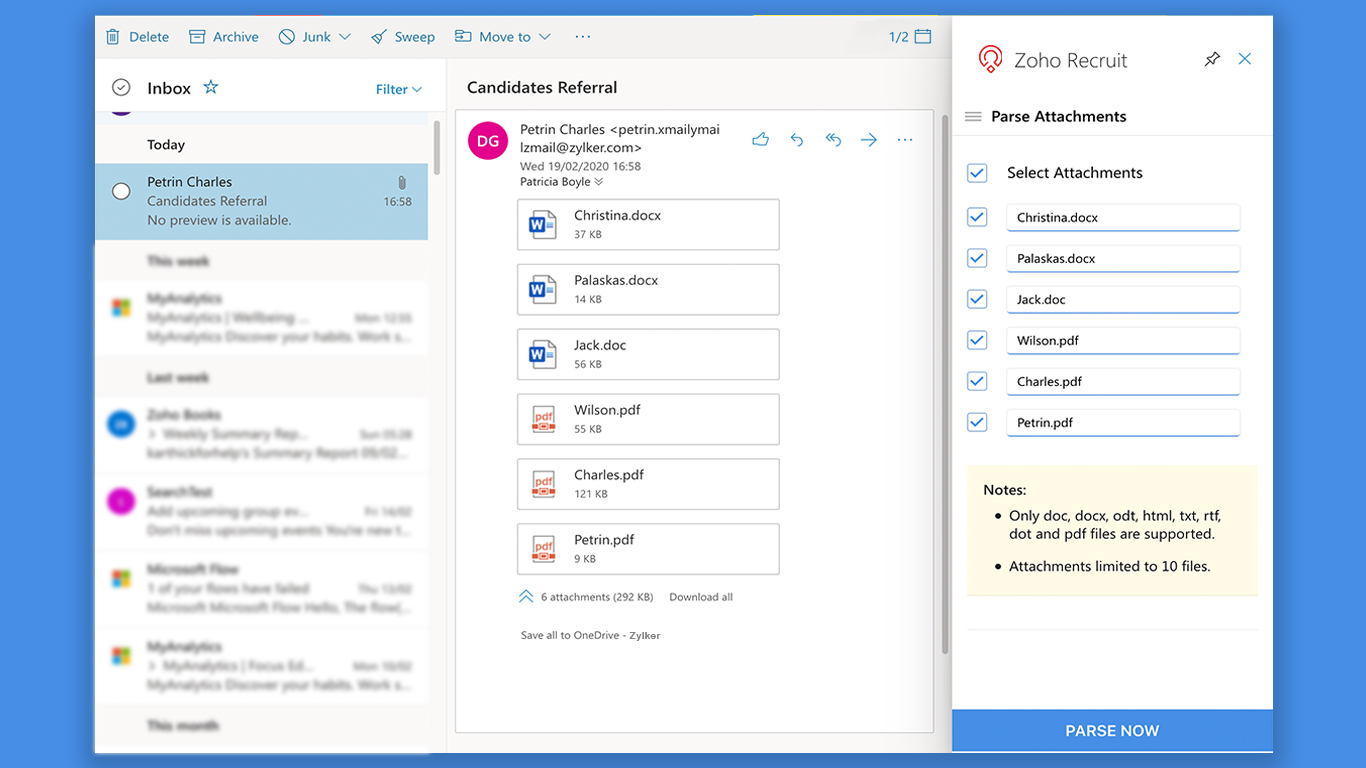Click the thumbs-up like icon
This screenshot has height=768, width=1366.
(761, 140)
